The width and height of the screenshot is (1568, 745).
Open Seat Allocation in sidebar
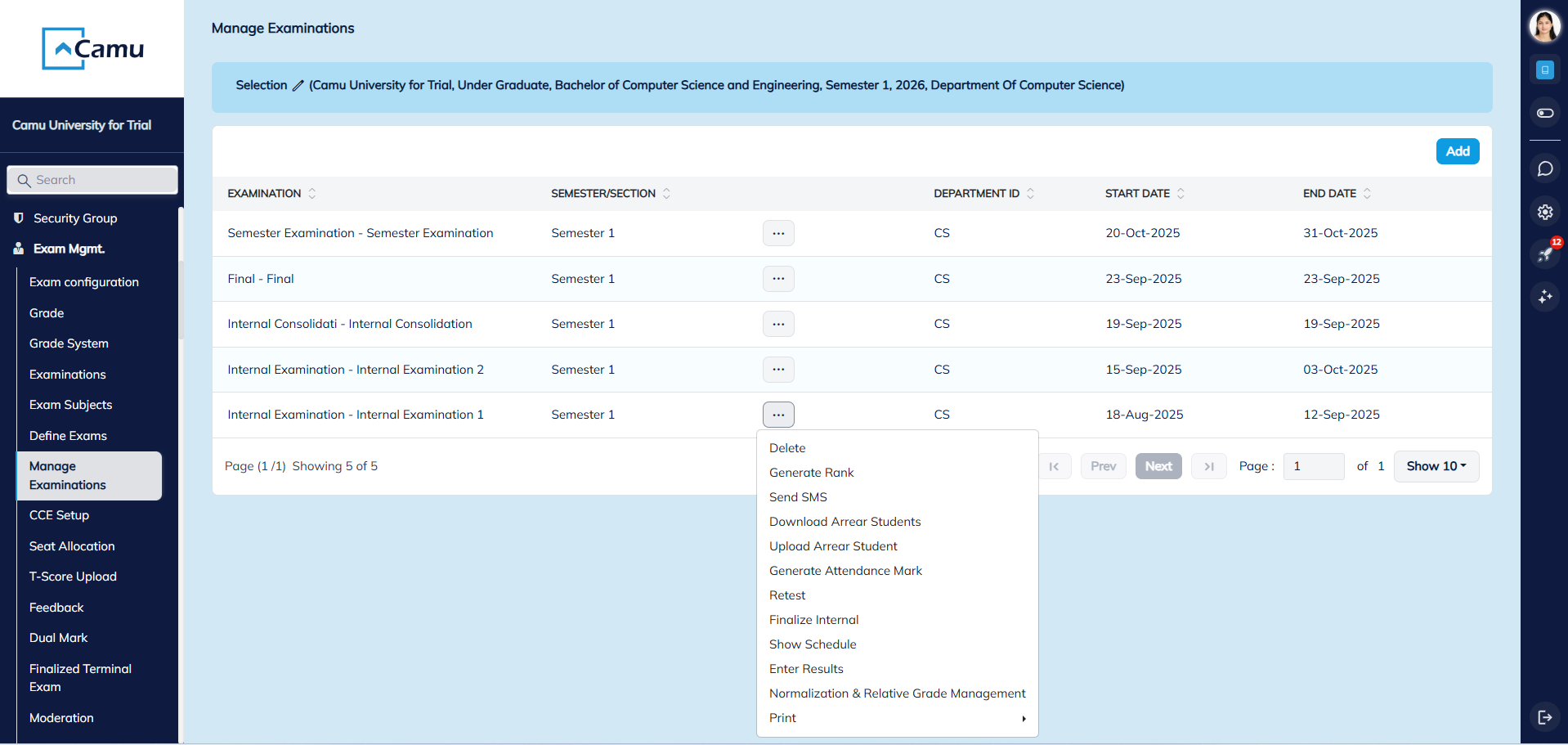coord(72,545)
